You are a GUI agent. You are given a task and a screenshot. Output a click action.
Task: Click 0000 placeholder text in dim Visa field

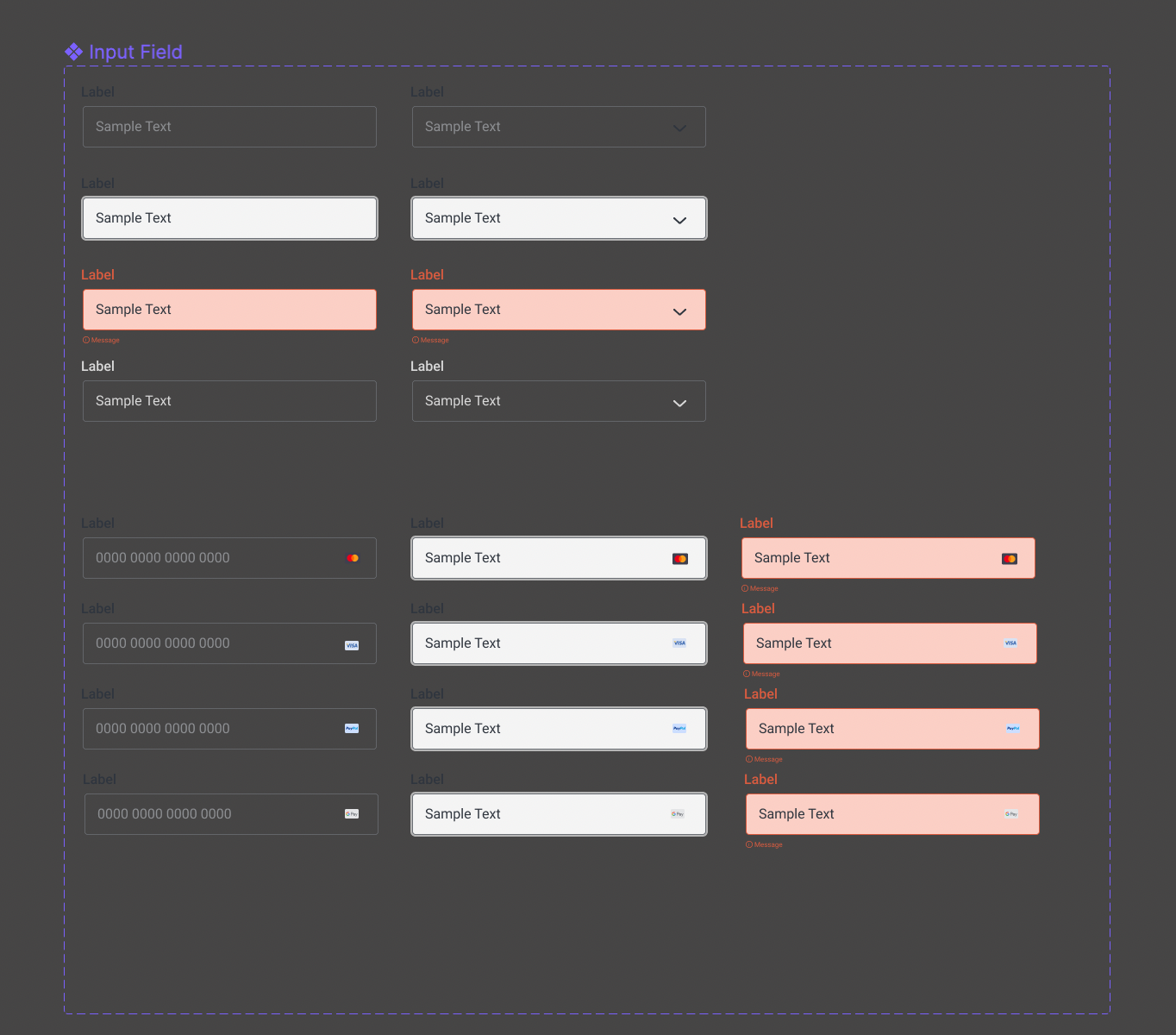[163, 643]
